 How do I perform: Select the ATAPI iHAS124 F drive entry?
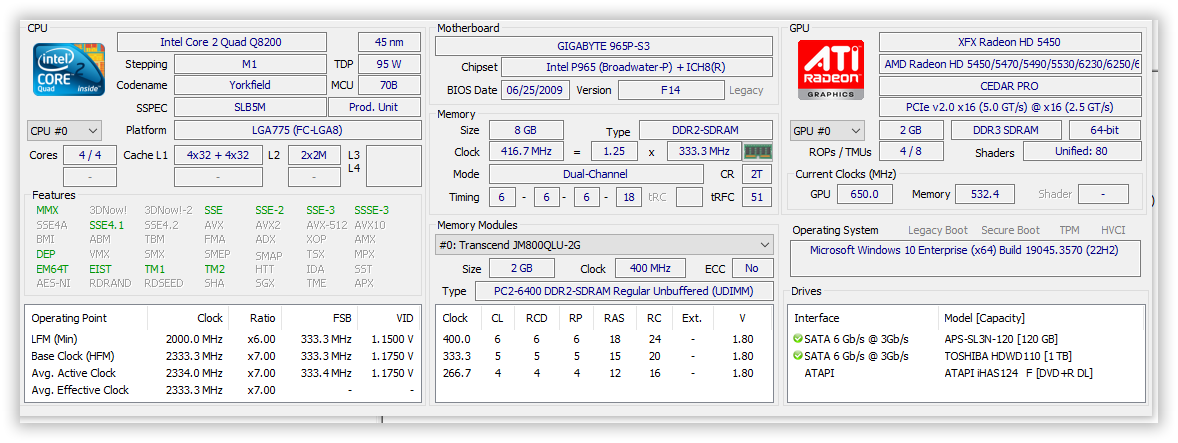(965, 373)
